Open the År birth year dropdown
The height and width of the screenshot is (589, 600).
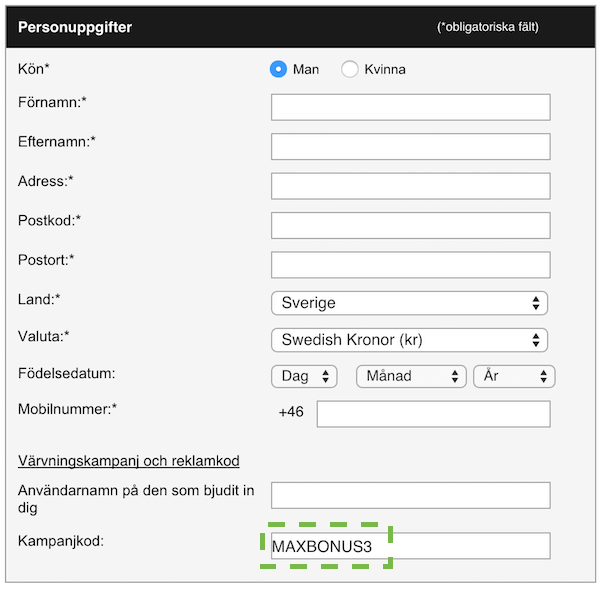coord(514,376)
